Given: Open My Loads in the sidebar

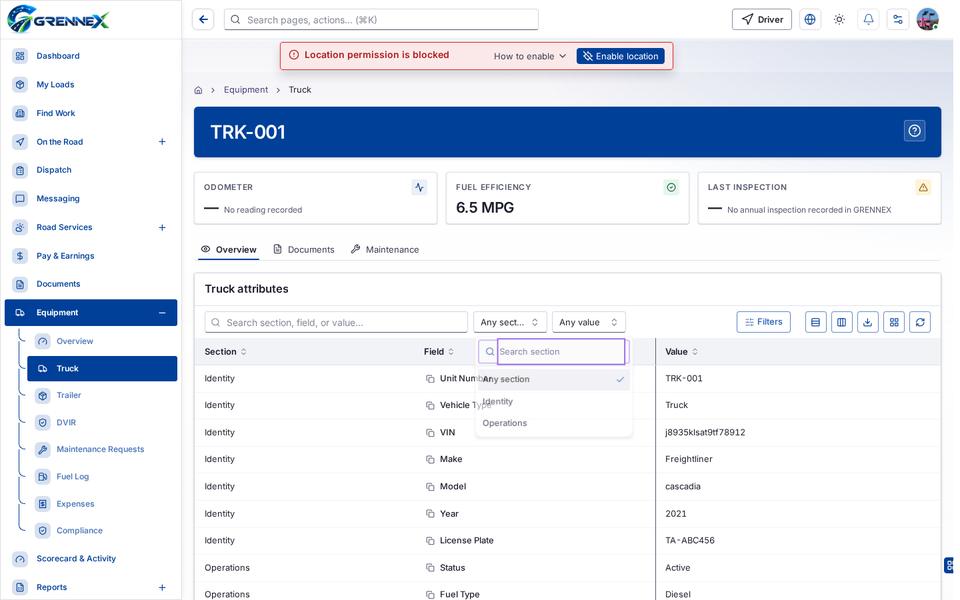Looking at the screenshot, I should tap(91, 84).
